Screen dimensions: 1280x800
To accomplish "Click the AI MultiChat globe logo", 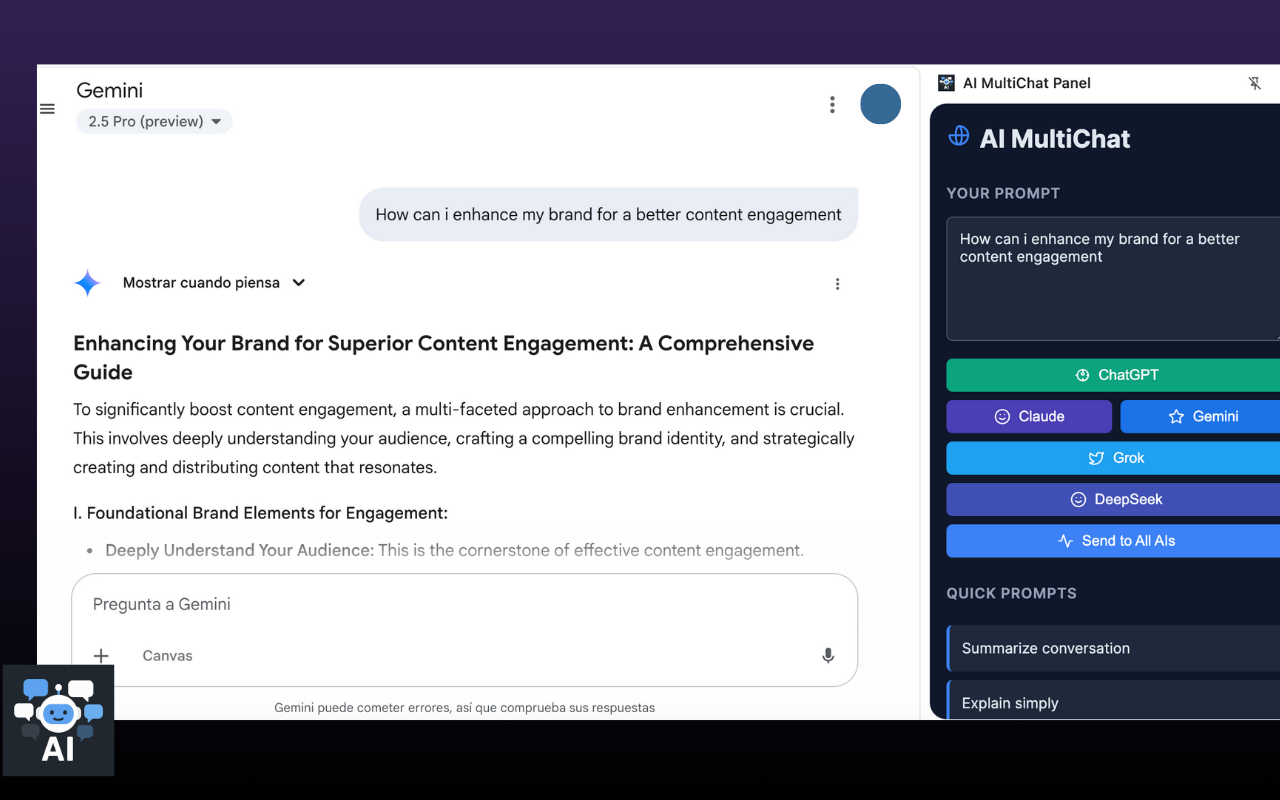I will [x=958, y=136].
